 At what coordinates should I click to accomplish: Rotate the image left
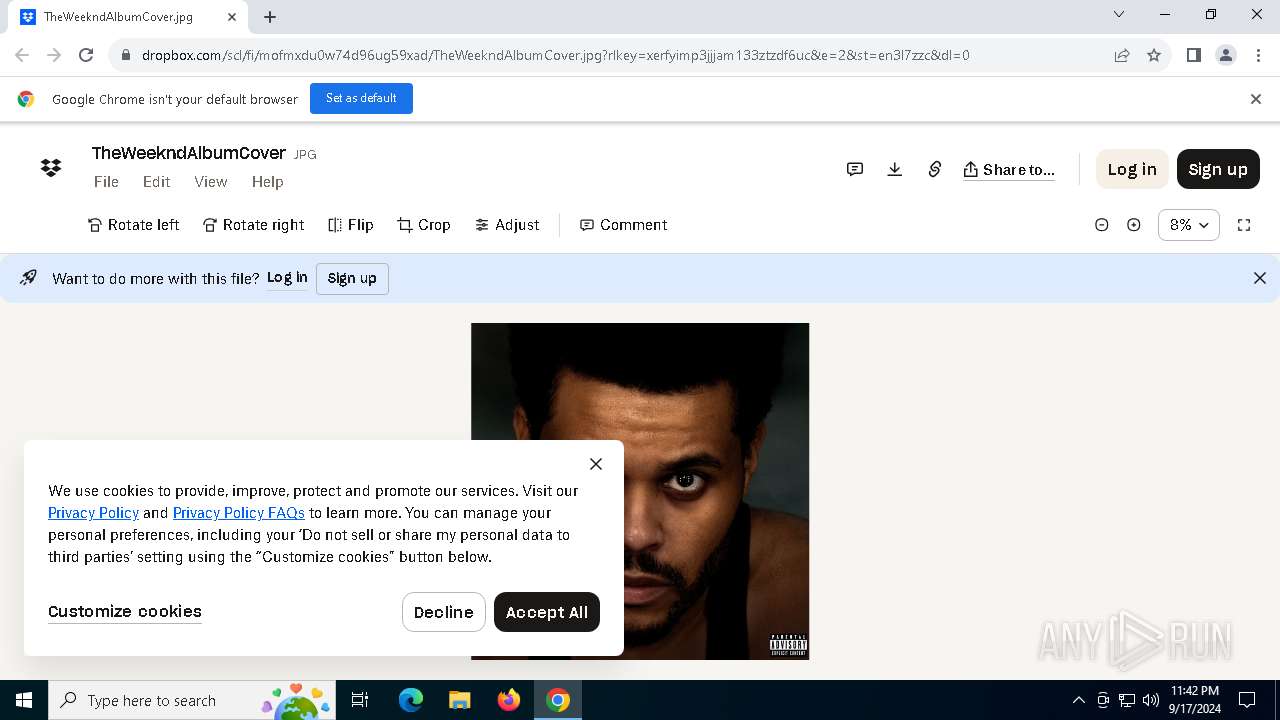[134, 225]
